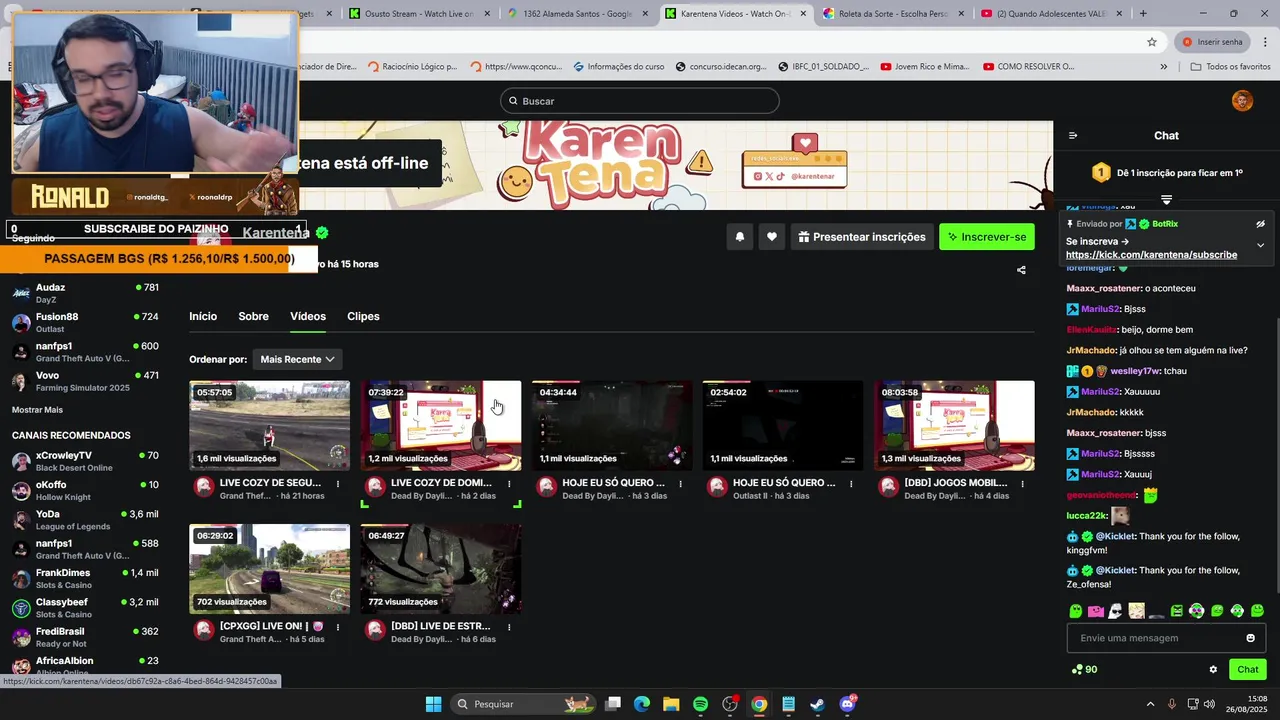
Task: Insert the sunglasses ghost emote
Action: [1116, 611]
